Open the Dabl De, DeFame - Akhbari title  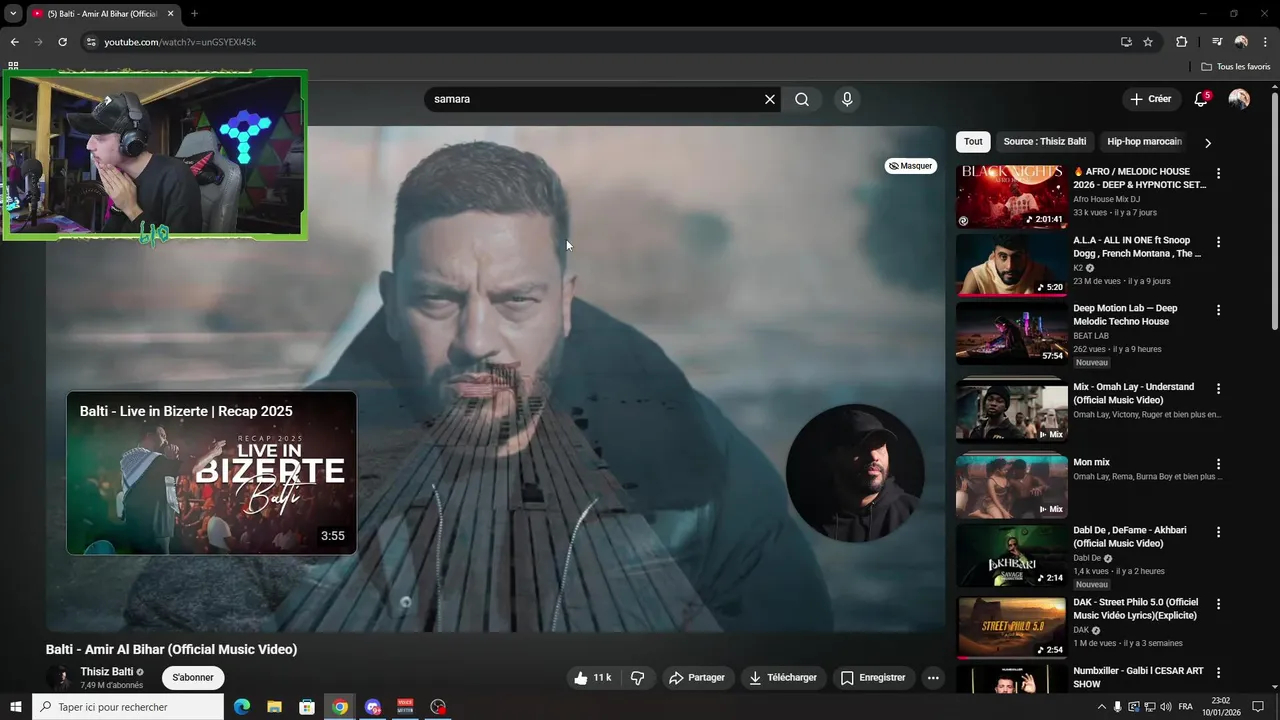point(1130,537)
